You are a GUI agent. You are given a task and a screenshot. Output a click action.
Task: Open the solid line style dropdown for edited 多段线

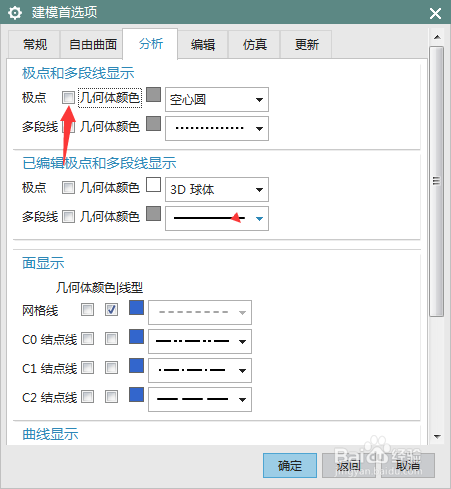[x=217, y=218]
